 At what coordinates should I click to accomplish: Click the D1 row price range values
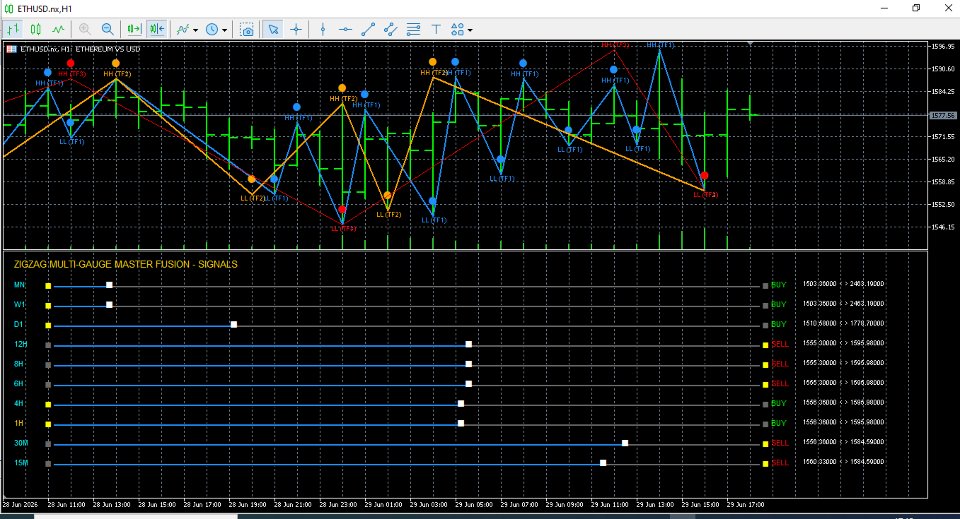pos(843,323)
